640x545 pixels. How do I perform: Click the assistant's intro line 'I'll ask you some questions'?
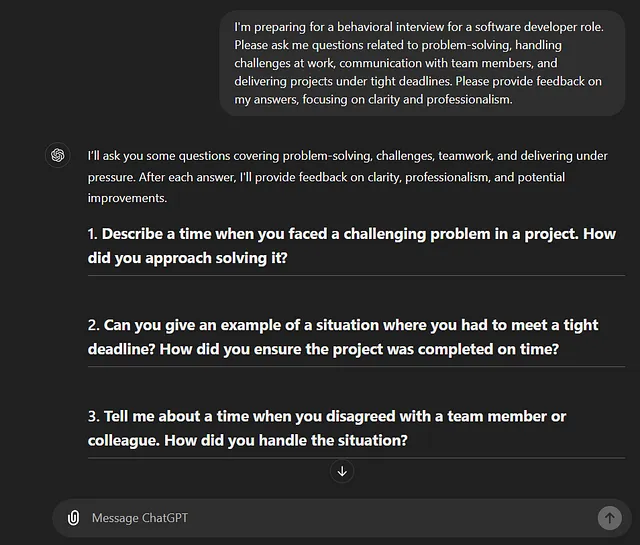click(x=347, y=156)
